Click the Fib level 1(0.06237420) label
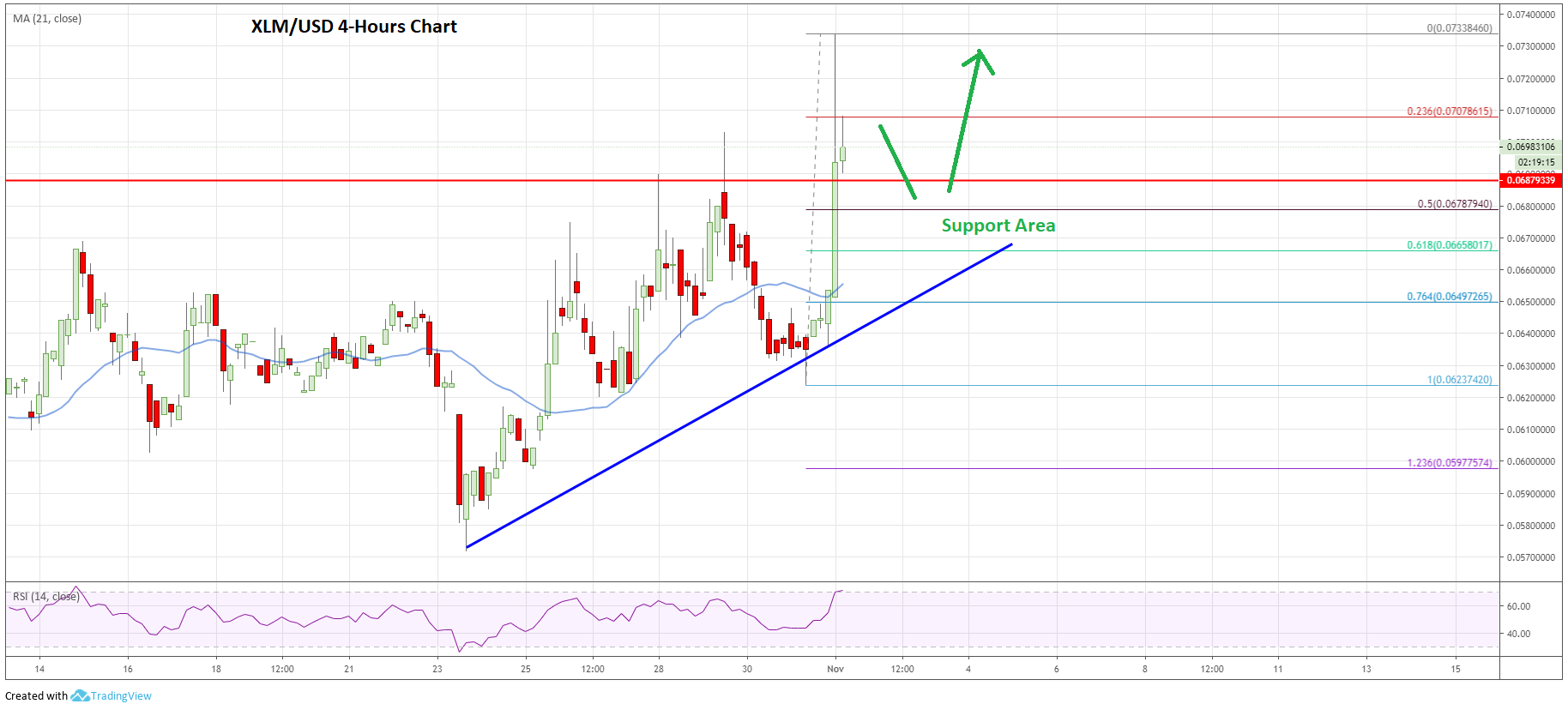This screenshot has height=710, width=1568. pos(1460,379)
